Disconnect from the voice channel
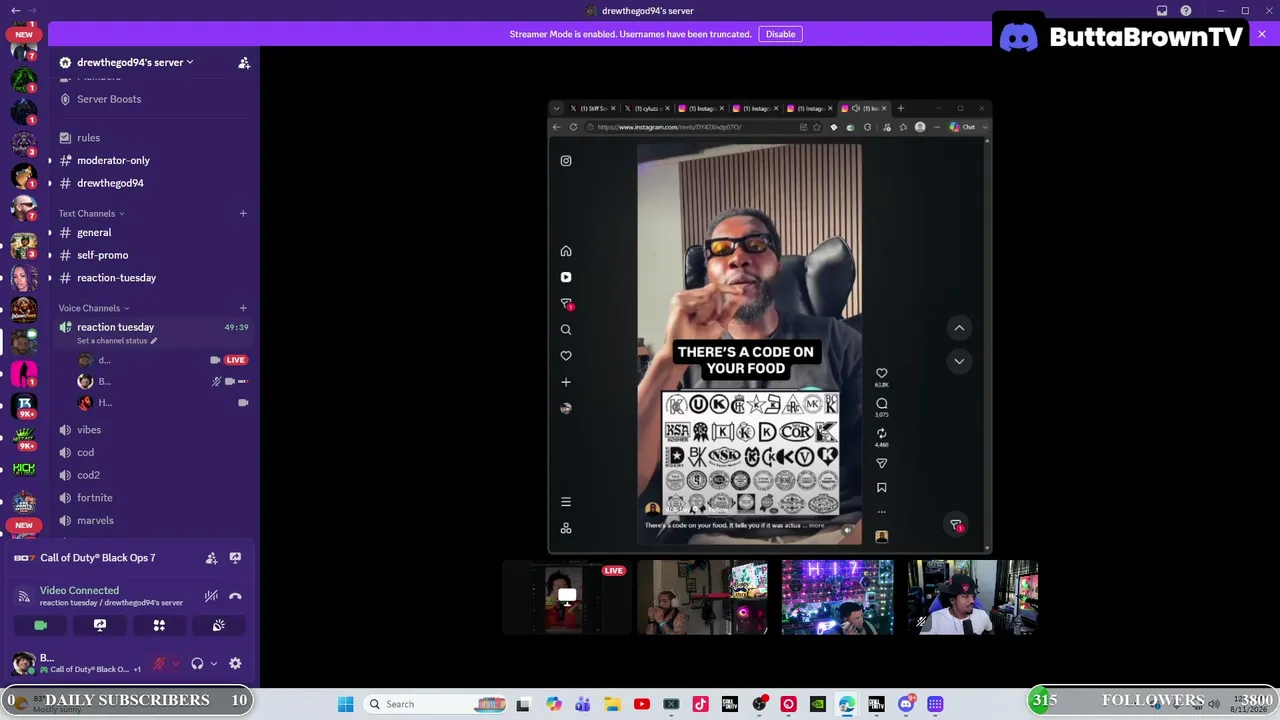Viewport: 1280px width, 720px height. click(235, 596)
